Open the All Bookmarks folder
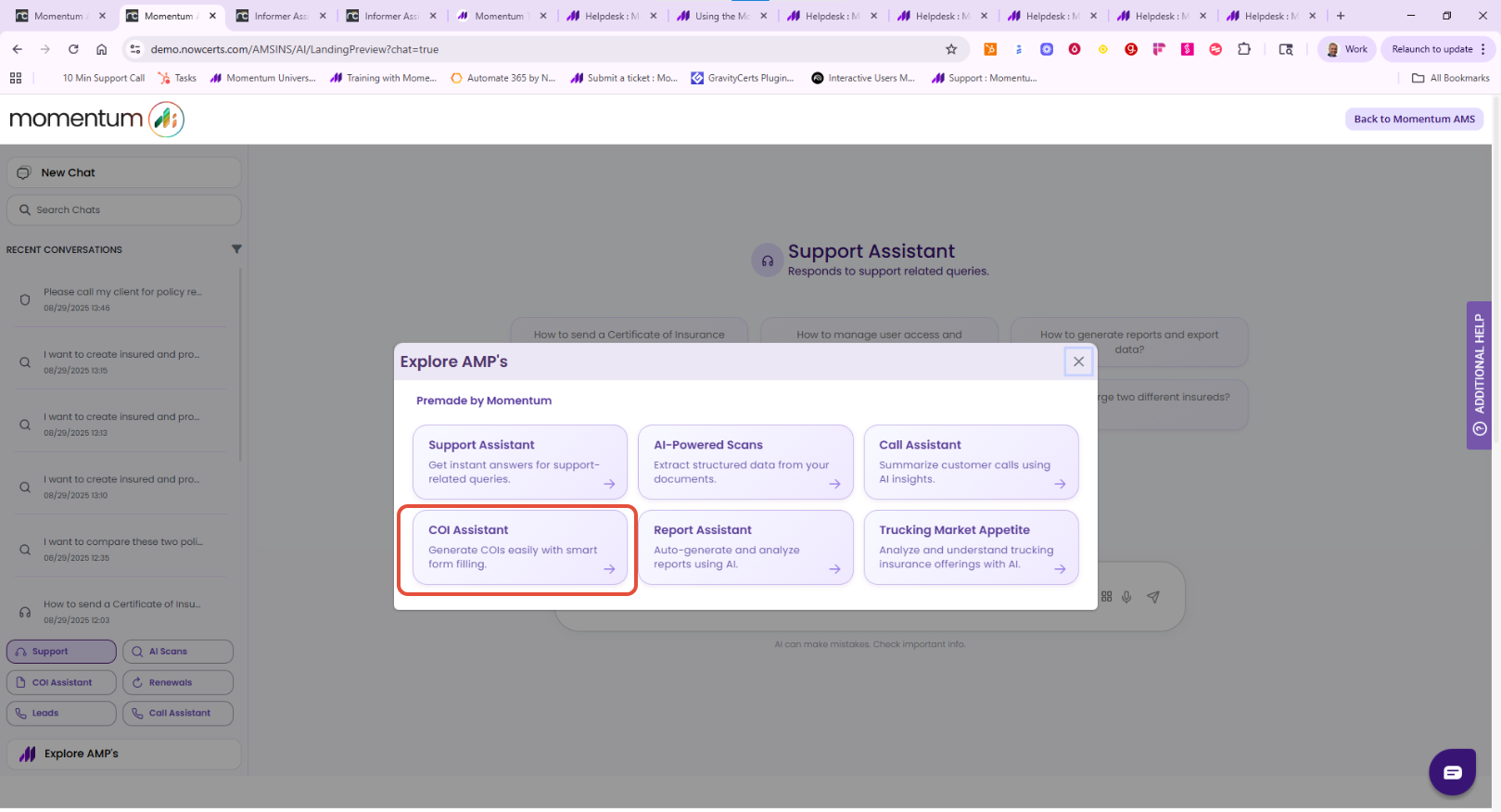This screenshot has height=812, width=1501. (1451, 78)
